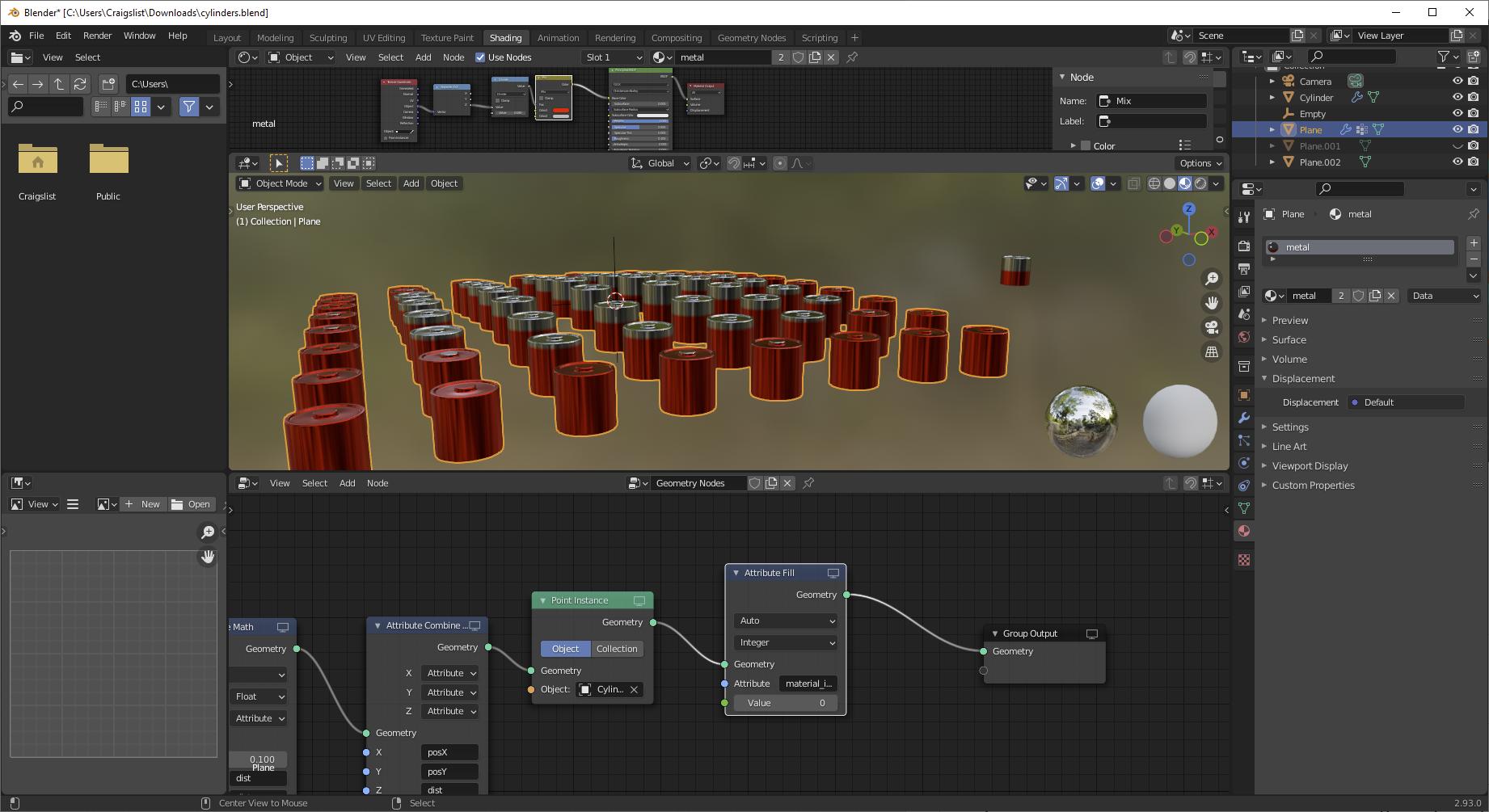Image resolution: width=1489 pixels, height=812 pixels.
Task: Switch viewport to Solid shading mode
Action: (1170, 183)
